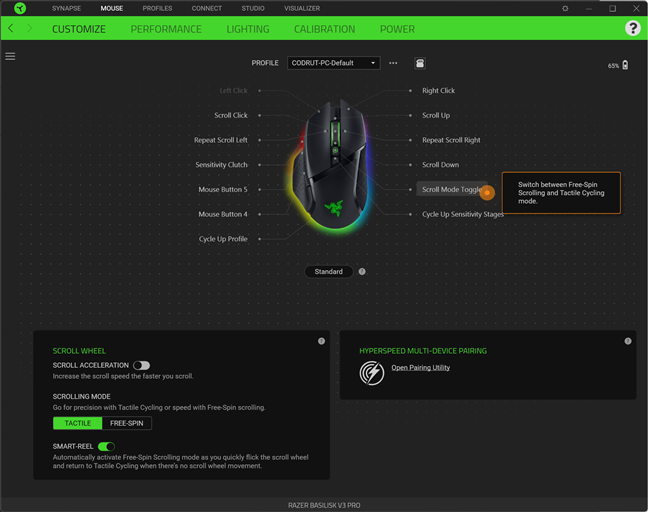Click the Standard mode button
648x512 pixels.
point(329,271)
